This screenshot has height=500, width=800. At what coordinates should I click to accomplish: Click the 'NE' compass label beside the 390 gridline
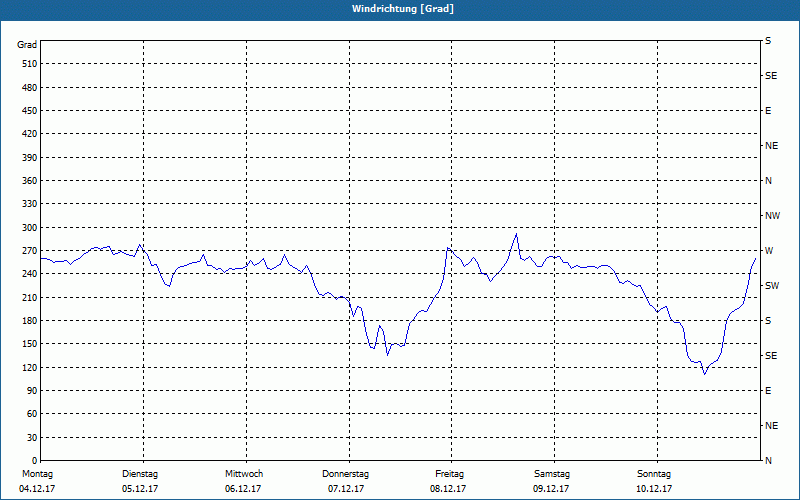[x=771, y=146]
